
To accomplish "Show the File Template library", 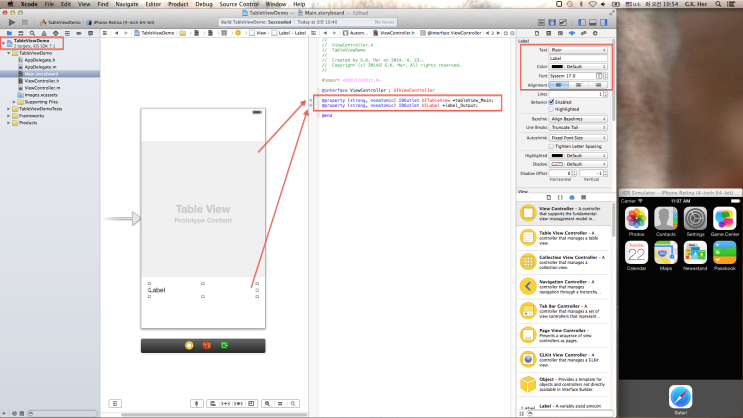I will (549, 197).
